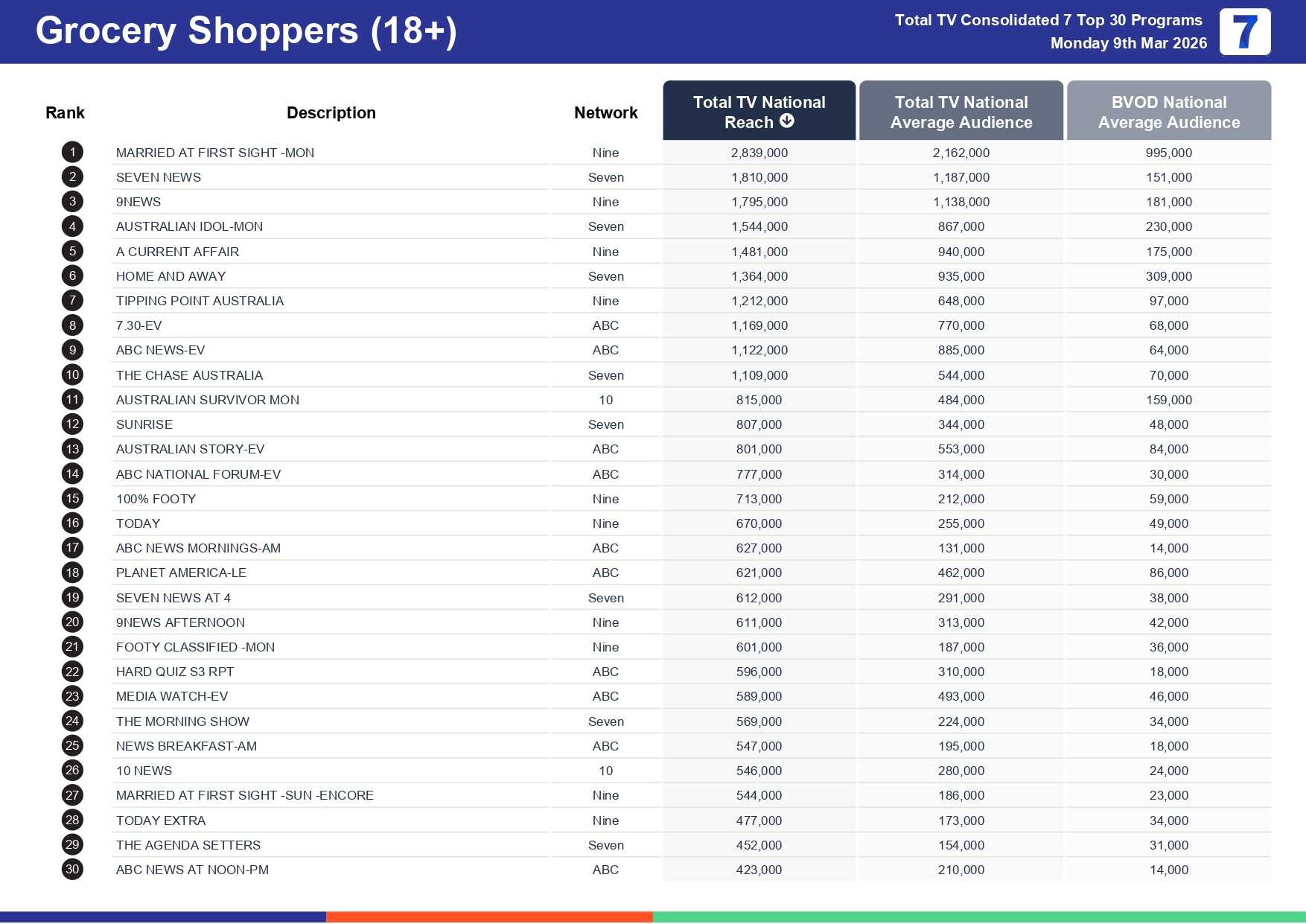Viewport: 1306px width, 924px height.
Task: Click the rank 1 circle badge
Action: pyautogui.click(x=72, y=153)
